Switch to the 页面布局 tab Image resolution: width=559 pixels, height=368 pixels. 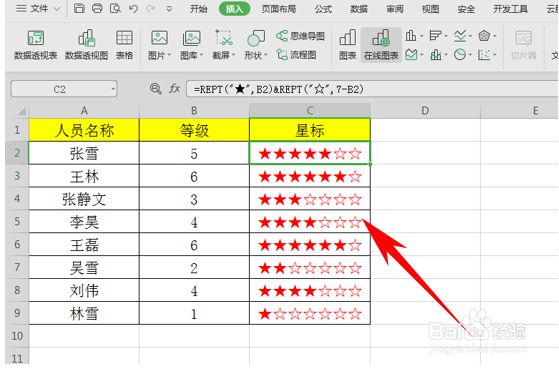[x=279, y=9]
